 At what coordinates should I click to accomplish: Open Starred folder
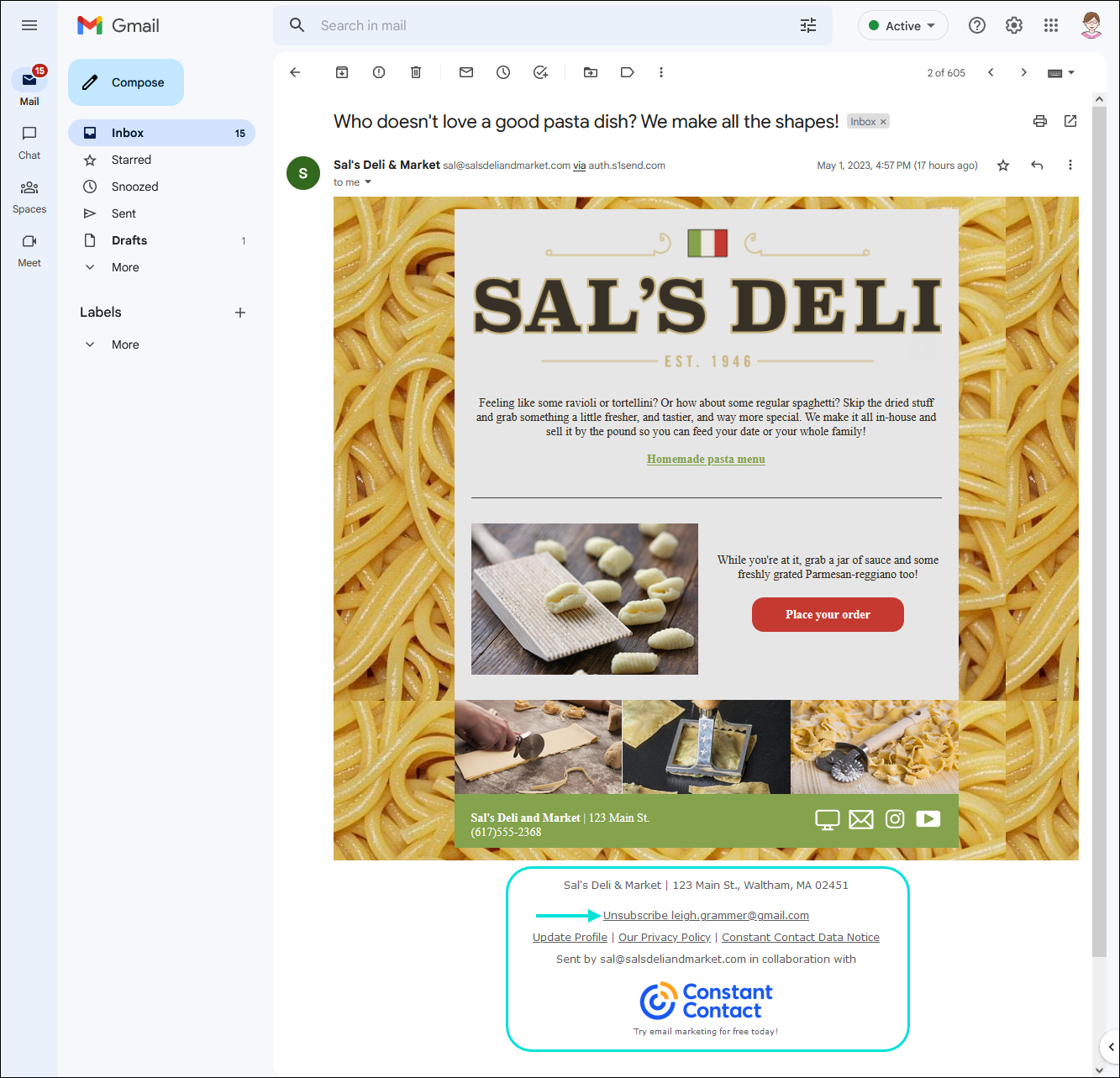pyautogui.click(x=161, y=160)
